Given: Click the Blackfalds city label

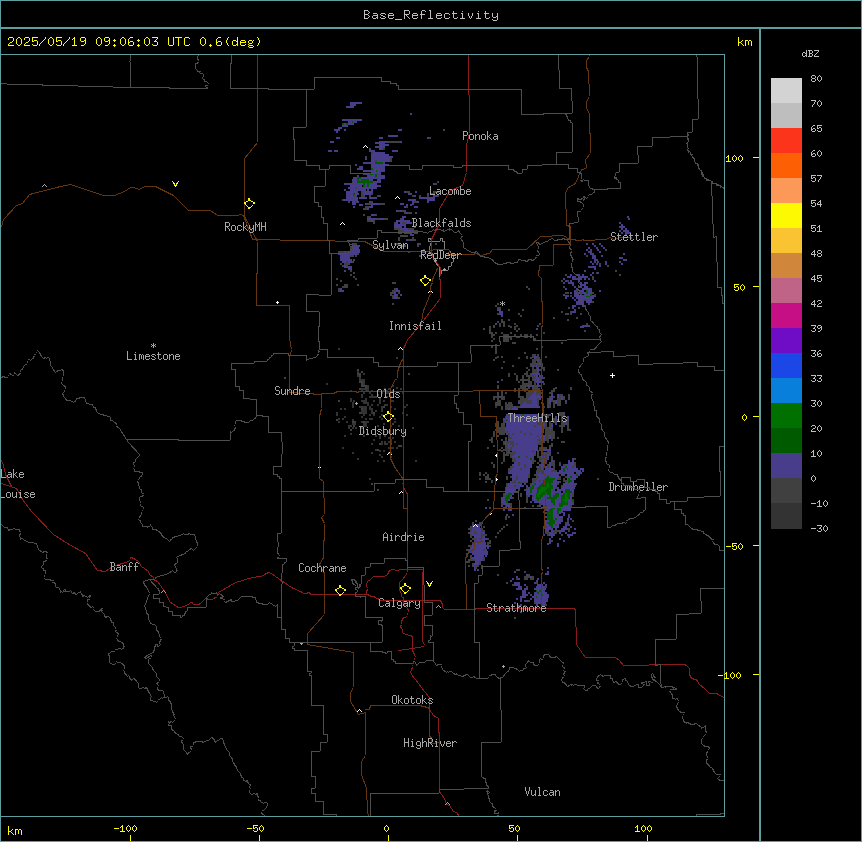Looking at the screenshot, I should coord(441,223).
